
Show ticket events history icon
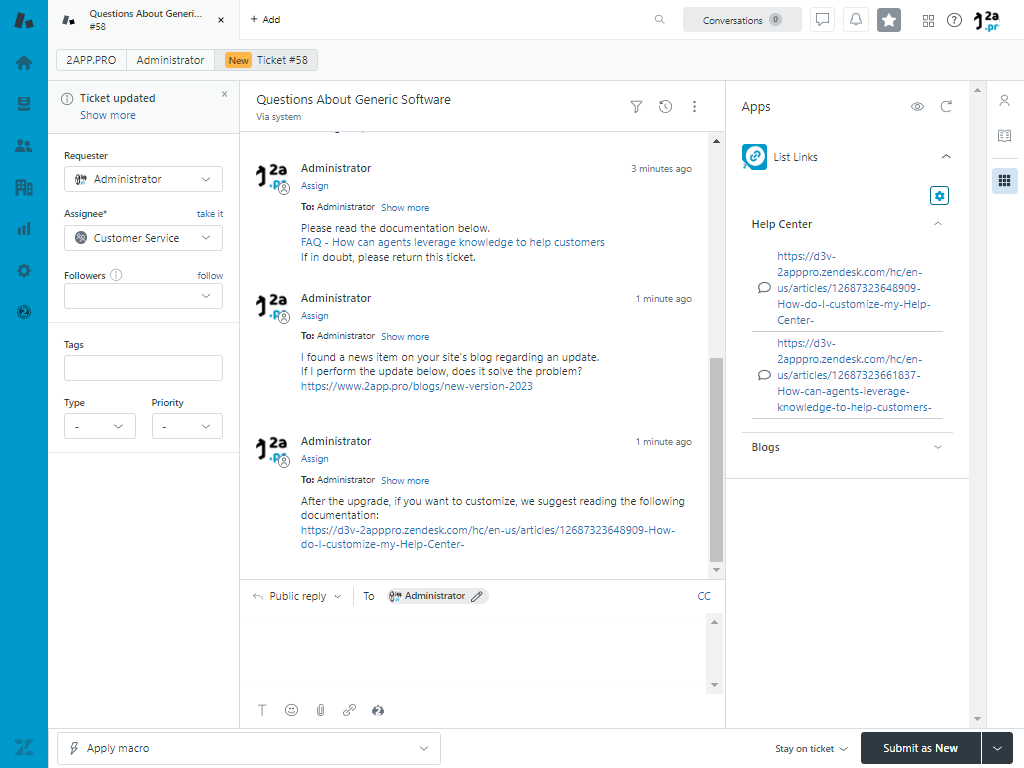click(x=665, y=107)
